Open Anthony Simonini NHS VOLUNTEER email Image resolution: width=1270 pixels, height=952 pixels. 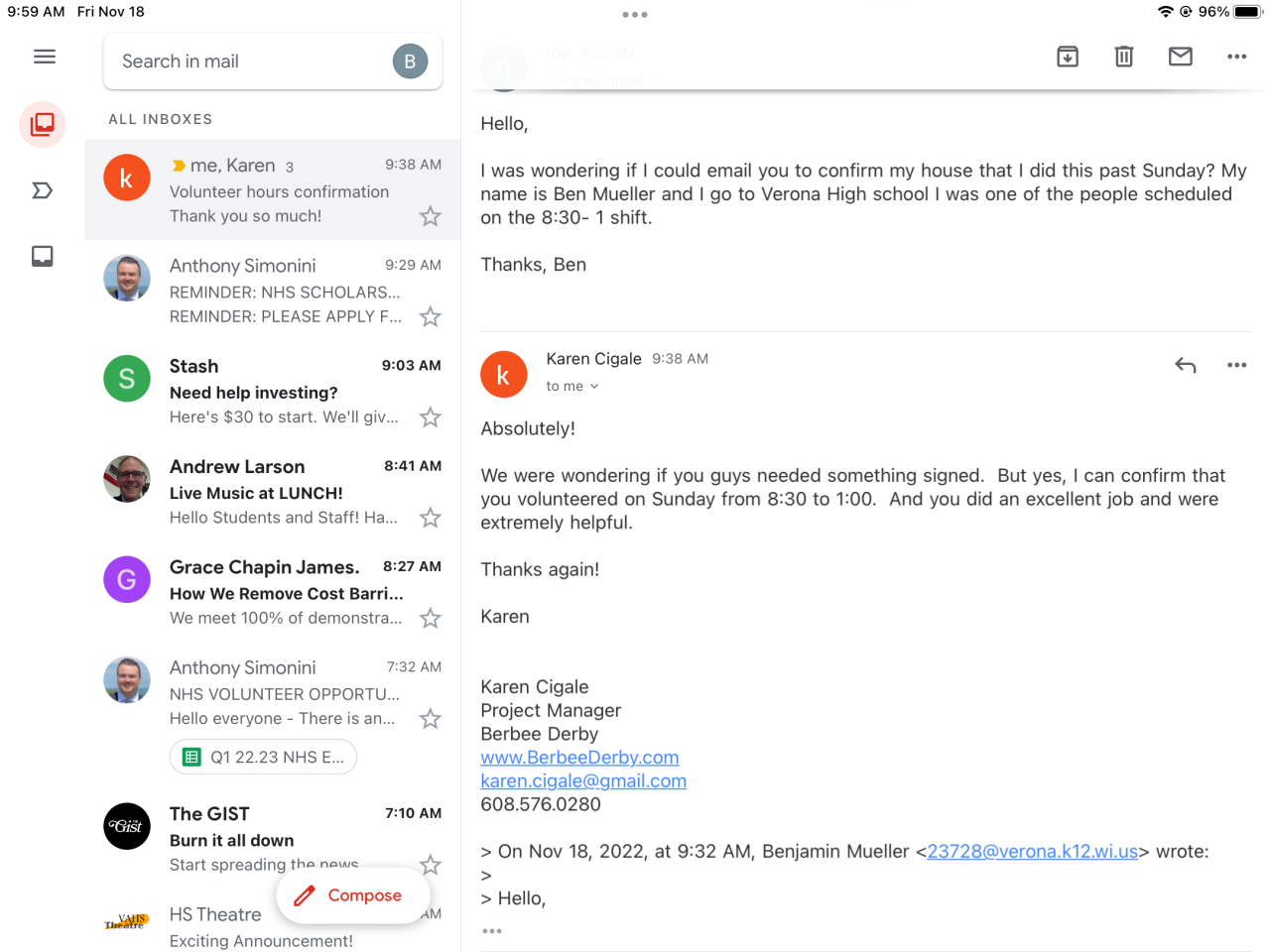(x=272, y=714)
